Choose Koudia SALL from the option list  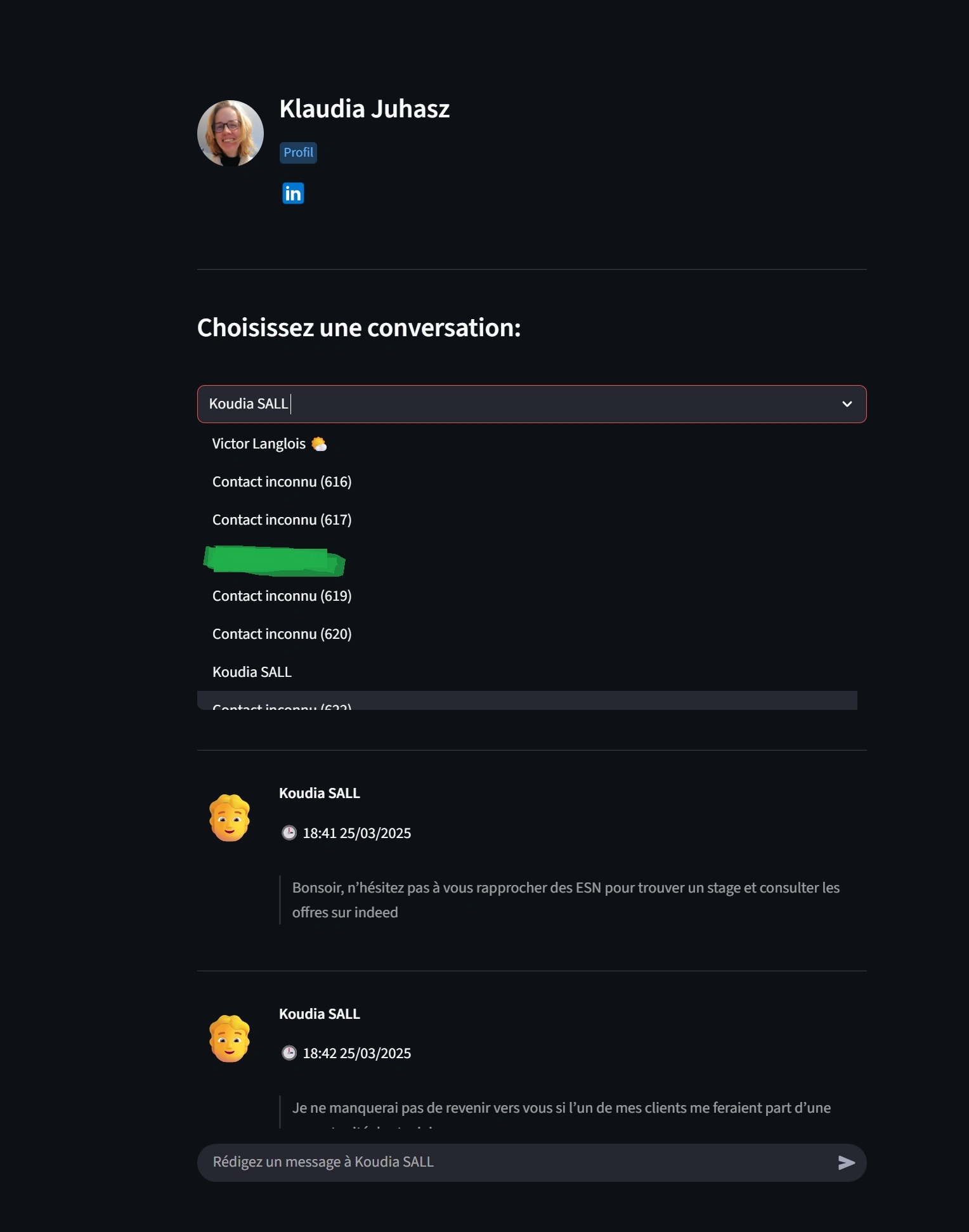coord(252,671)
